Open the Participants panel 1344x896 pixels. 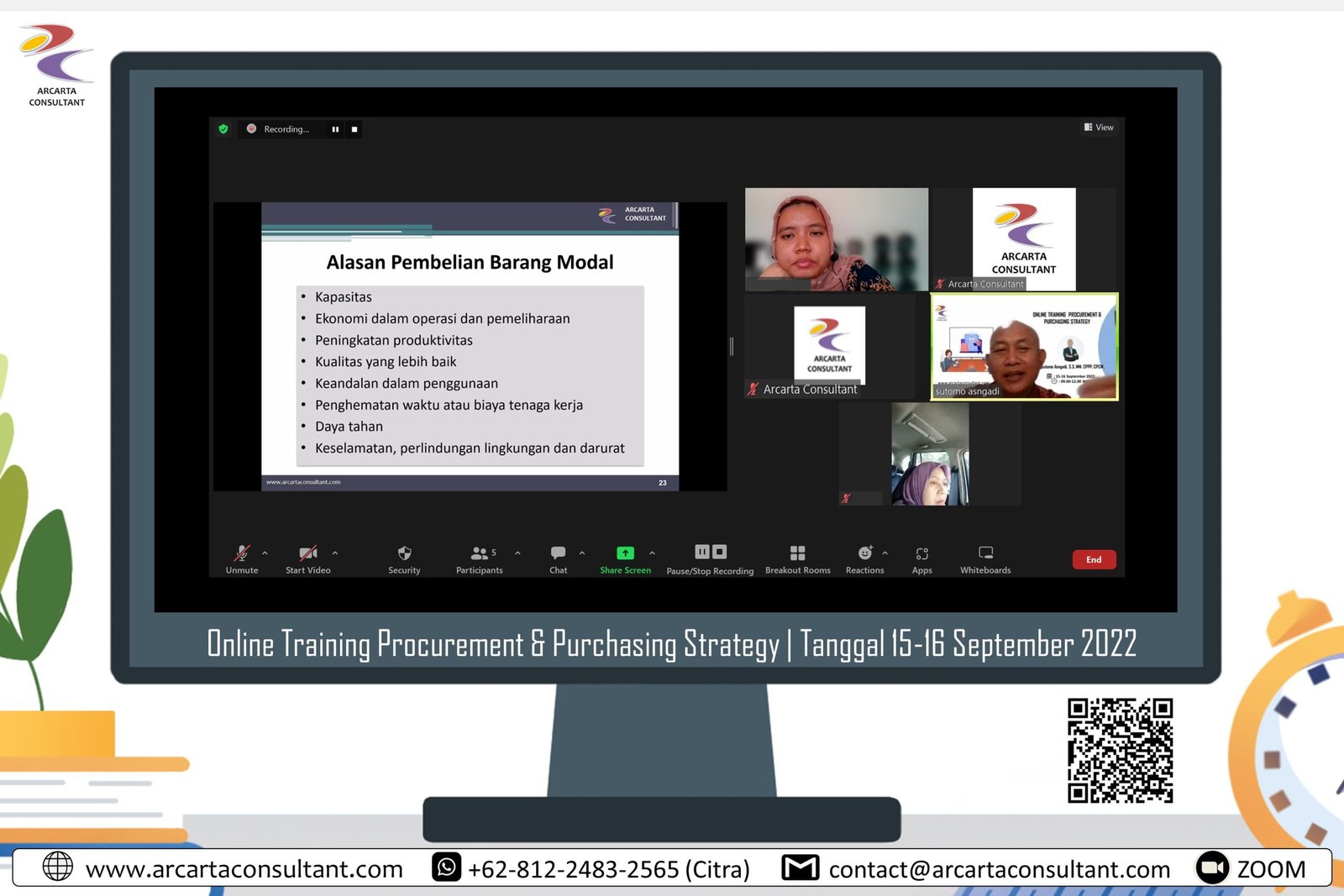(480, 553)
